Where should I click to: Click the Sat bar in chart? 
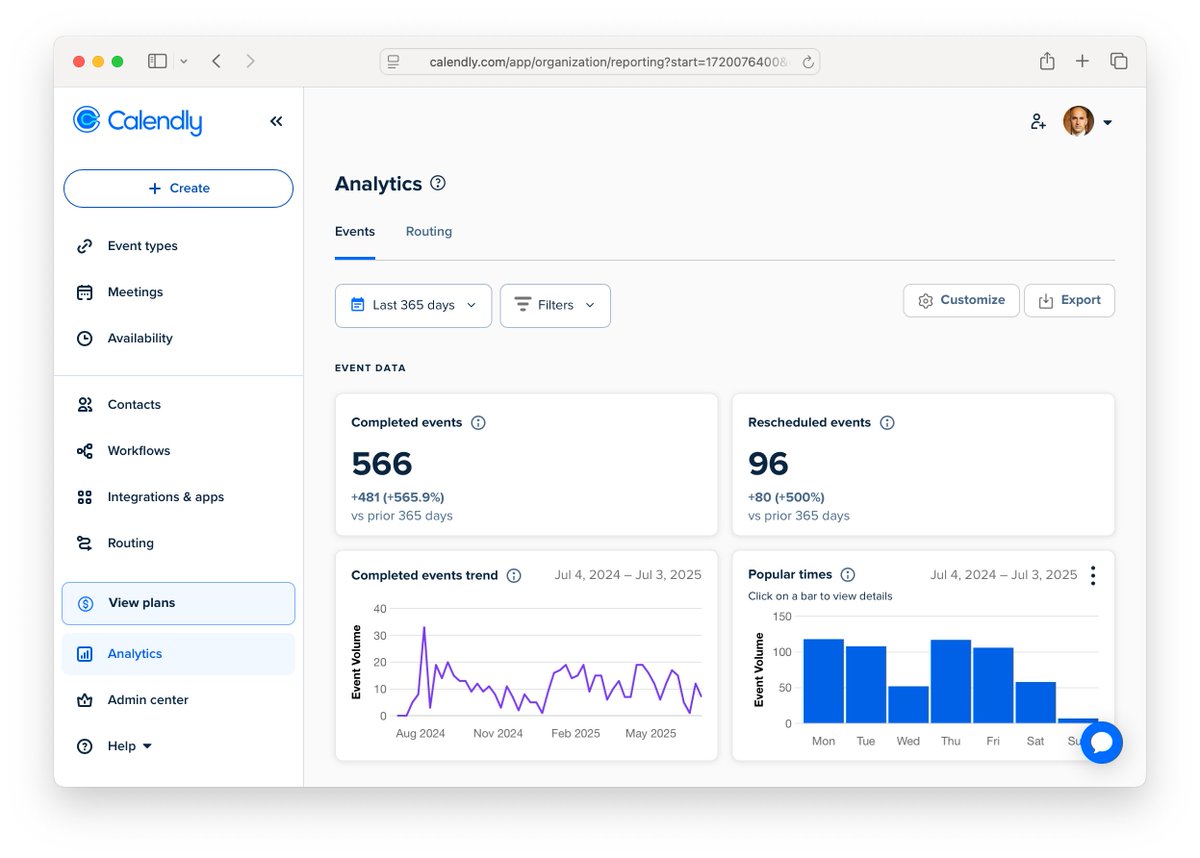pos(1036,703)
